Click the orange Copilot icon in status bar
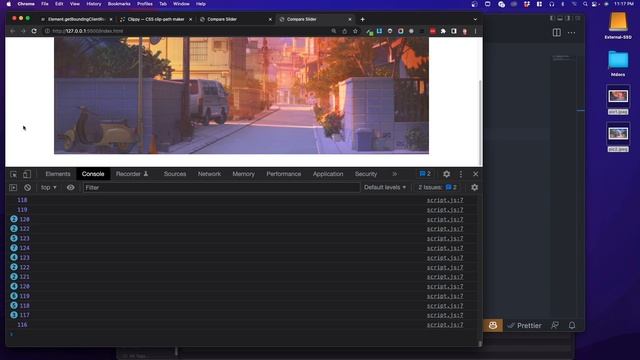 (493, 325)
